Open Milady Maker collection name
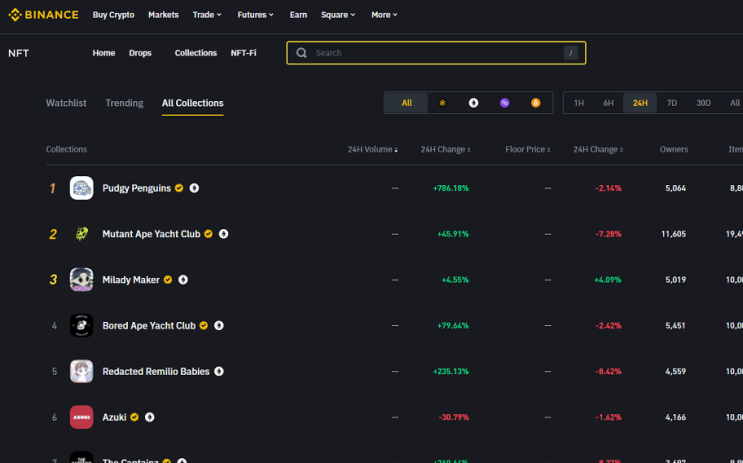 (131, 280)
